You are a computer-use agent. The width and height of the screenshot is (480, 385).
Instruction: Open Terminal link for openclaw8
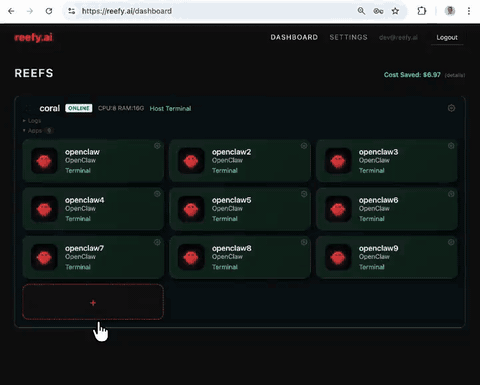[x=225, y=267]
